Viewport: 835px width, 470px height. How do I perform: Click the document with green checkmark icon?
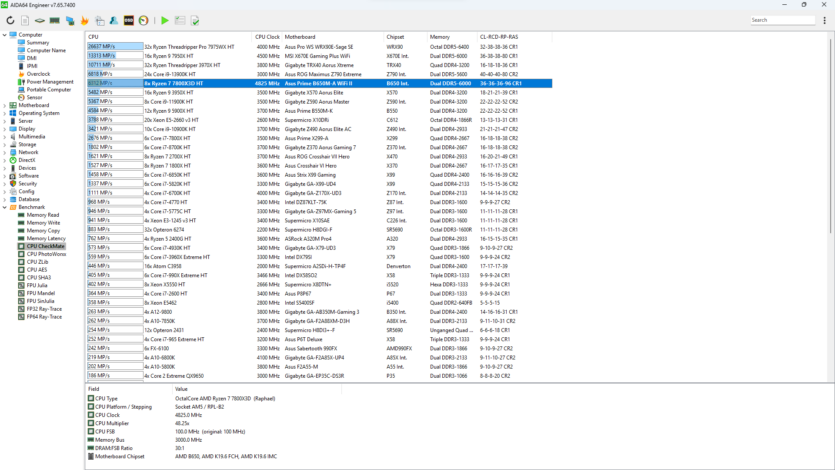click(x=195, y=20)
